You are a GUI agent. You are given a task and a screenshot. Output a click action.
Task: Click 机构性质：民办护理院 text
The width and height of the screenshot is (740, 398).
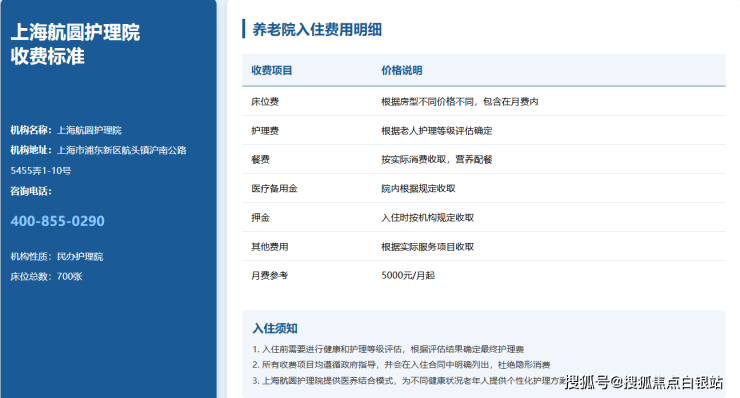(x=57, y=256)
